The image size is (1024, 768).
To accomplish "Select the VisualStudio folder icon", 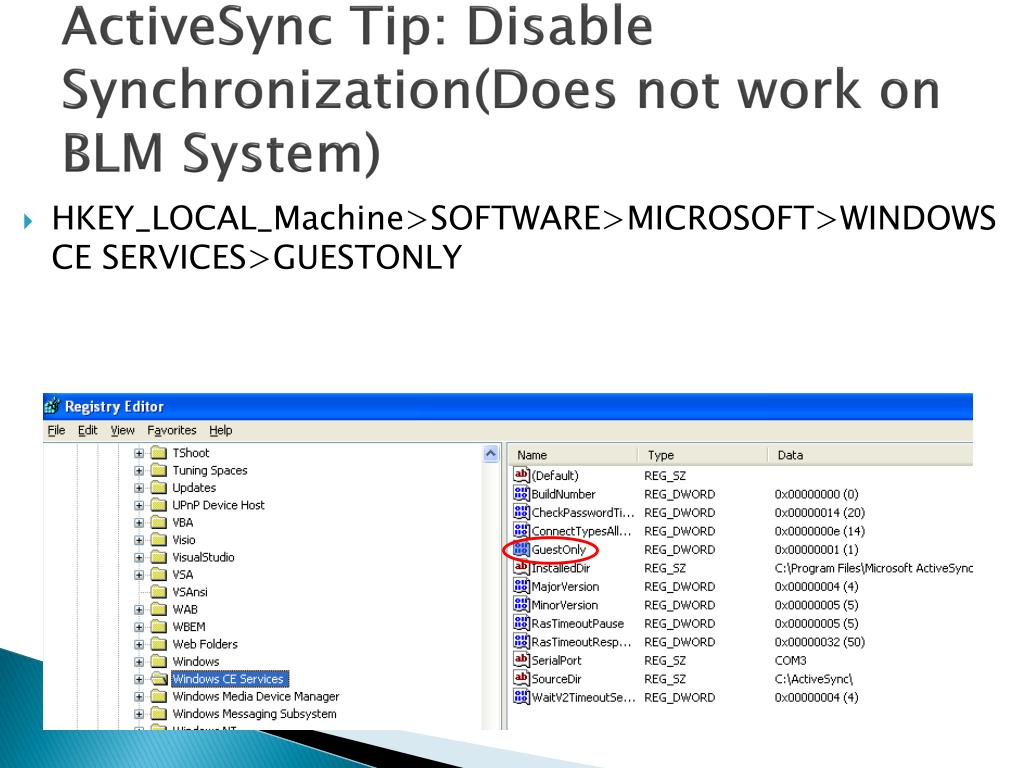I will pos(159,557).
